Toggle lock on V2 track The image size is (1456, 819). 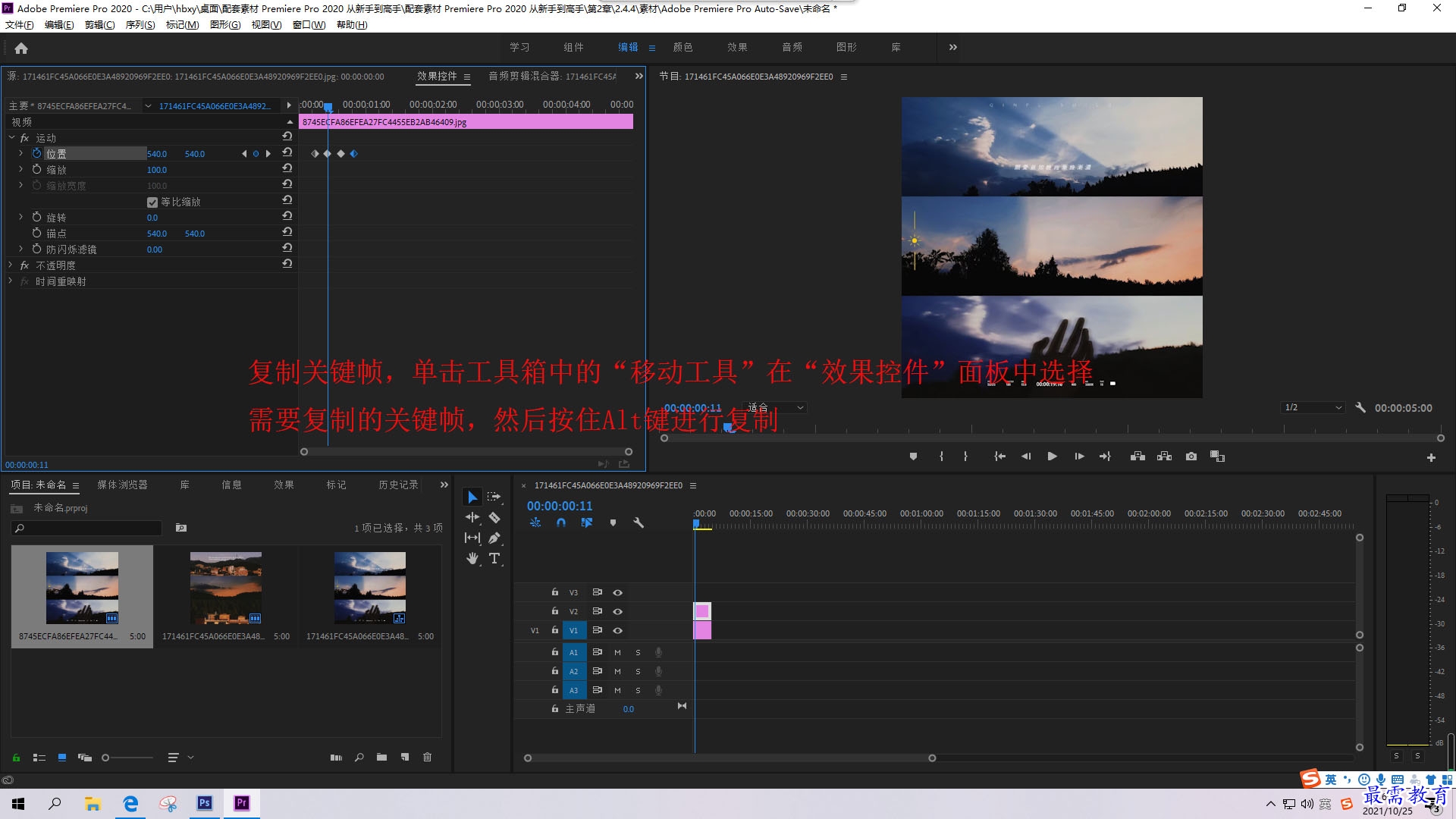tap(554, 610)
